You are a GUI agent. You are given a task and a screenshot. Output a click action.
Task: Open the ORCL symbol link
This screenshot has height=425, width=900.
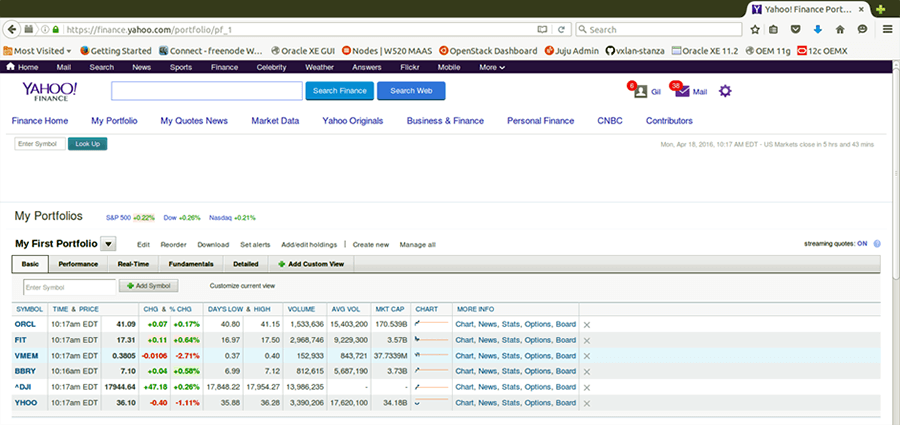(25, 324)
